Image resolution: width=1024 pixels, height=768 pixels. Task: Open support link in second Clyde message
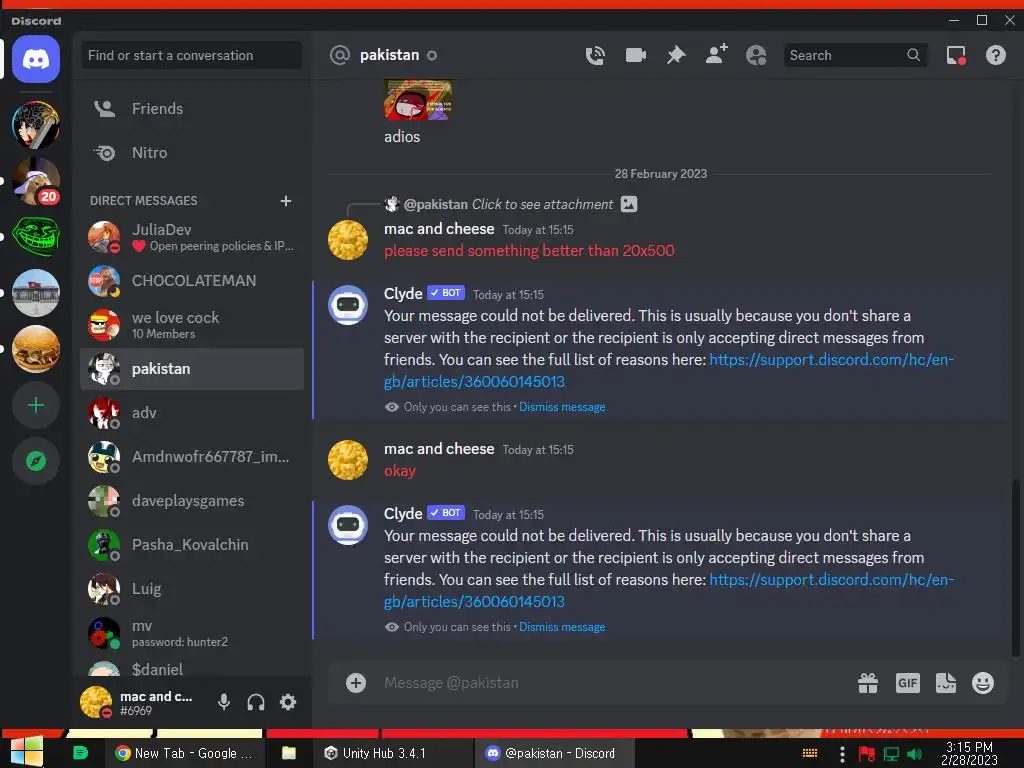(669, 590)
